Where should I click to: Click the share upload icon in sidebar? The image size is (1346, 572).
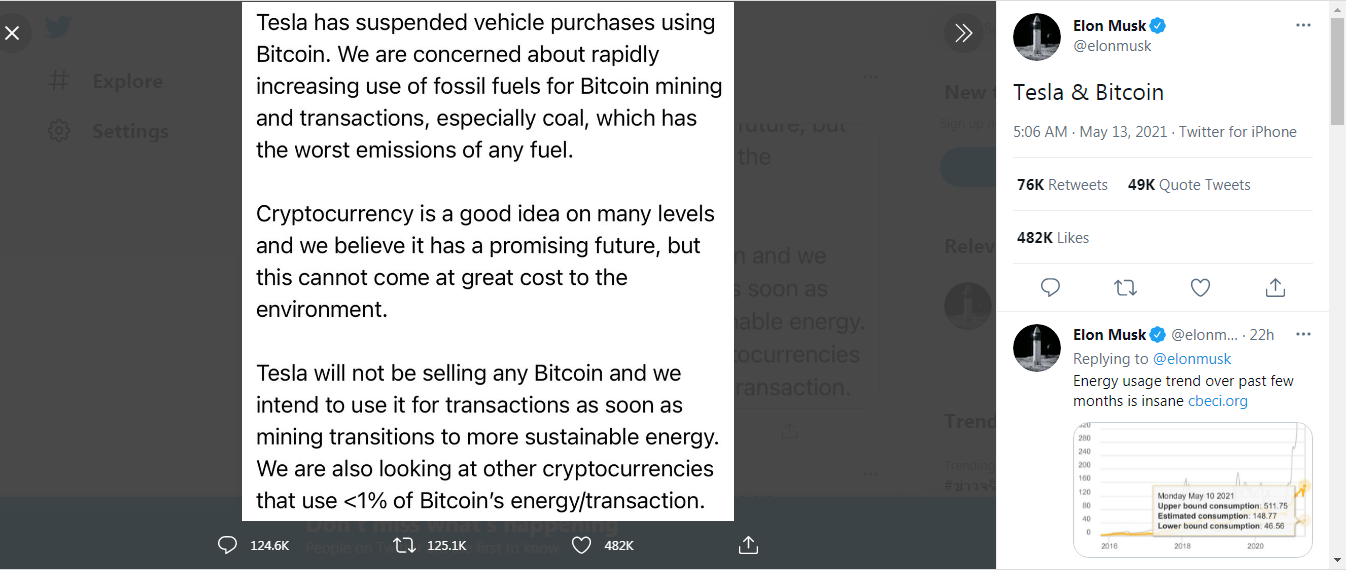[1275, 288]
